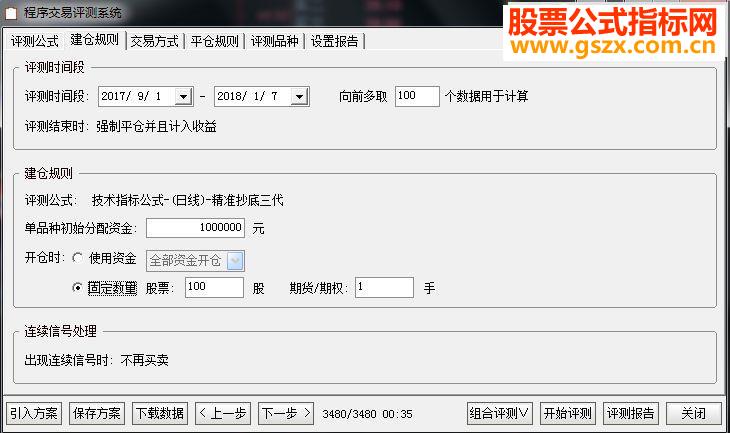Click the 股票 quantity field showing 100
The image size is (730, 433).
tap(214, 287)
